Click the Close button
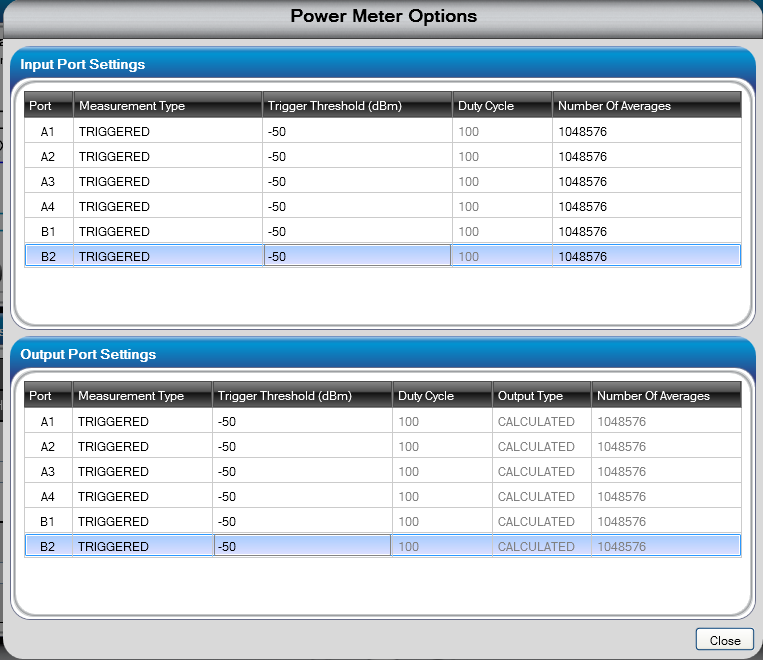Screen dimensions: 763x660 725,640
